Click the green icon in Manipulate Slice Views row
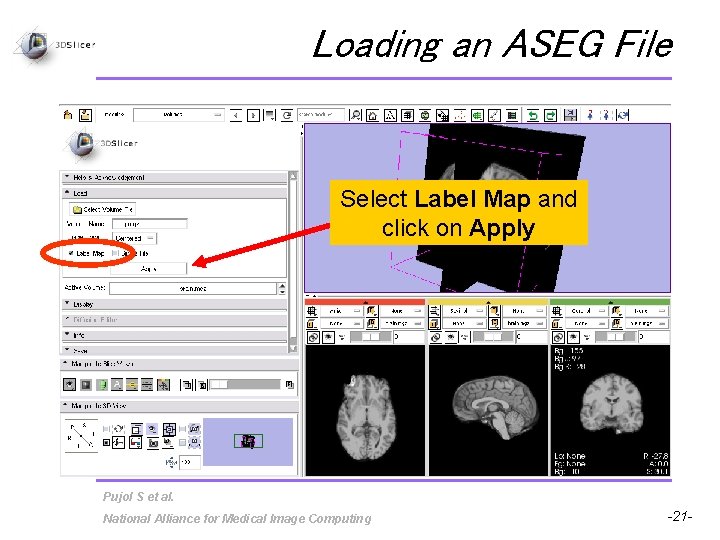720x540 pixels. point(102,384)
